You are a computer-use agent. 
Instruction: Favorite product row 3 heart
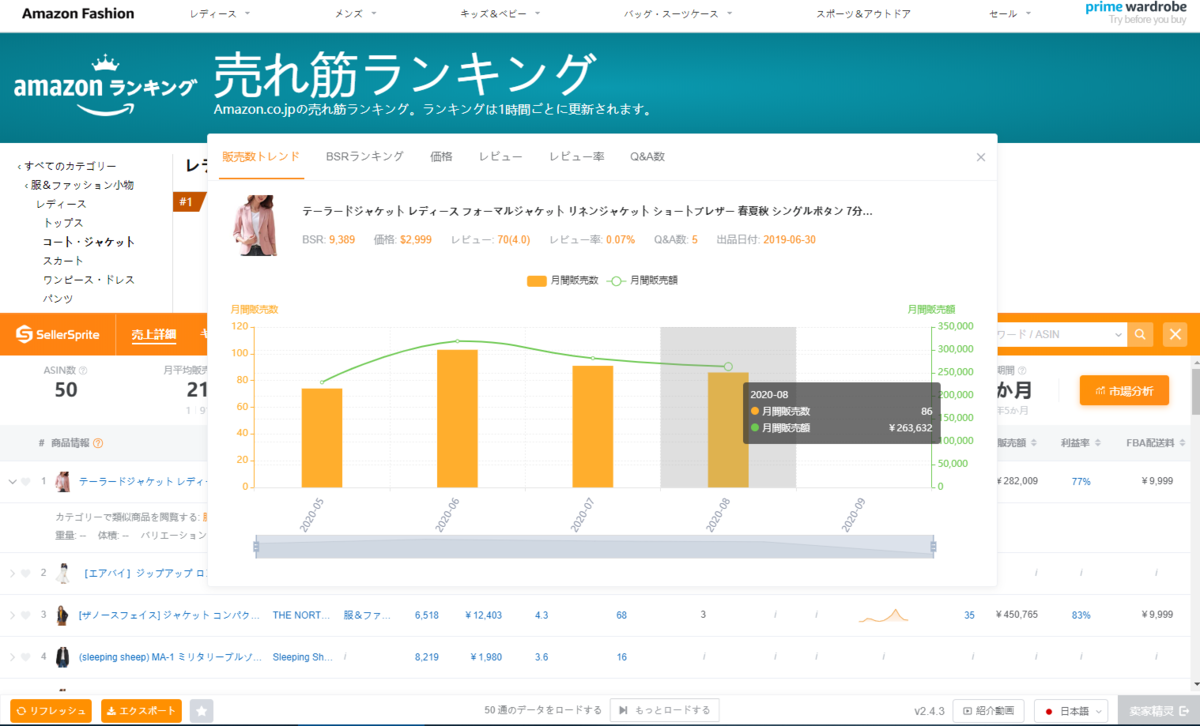[26, 615]
